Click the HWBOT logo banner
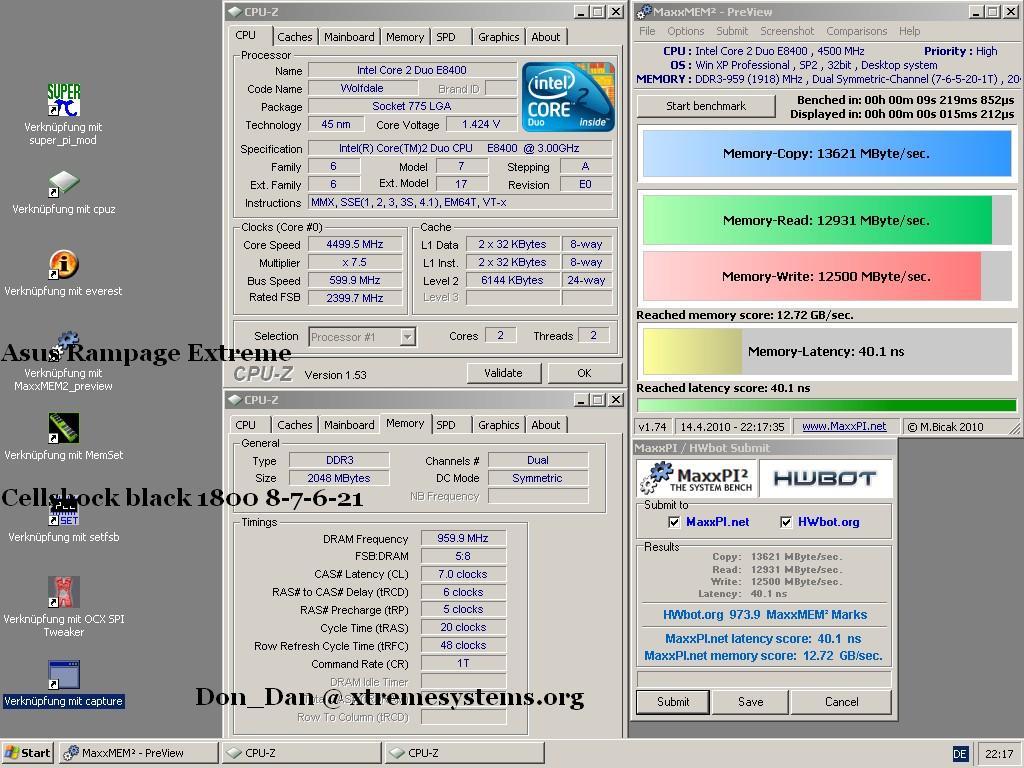The image size is (1024, 768). coord(825,478)
